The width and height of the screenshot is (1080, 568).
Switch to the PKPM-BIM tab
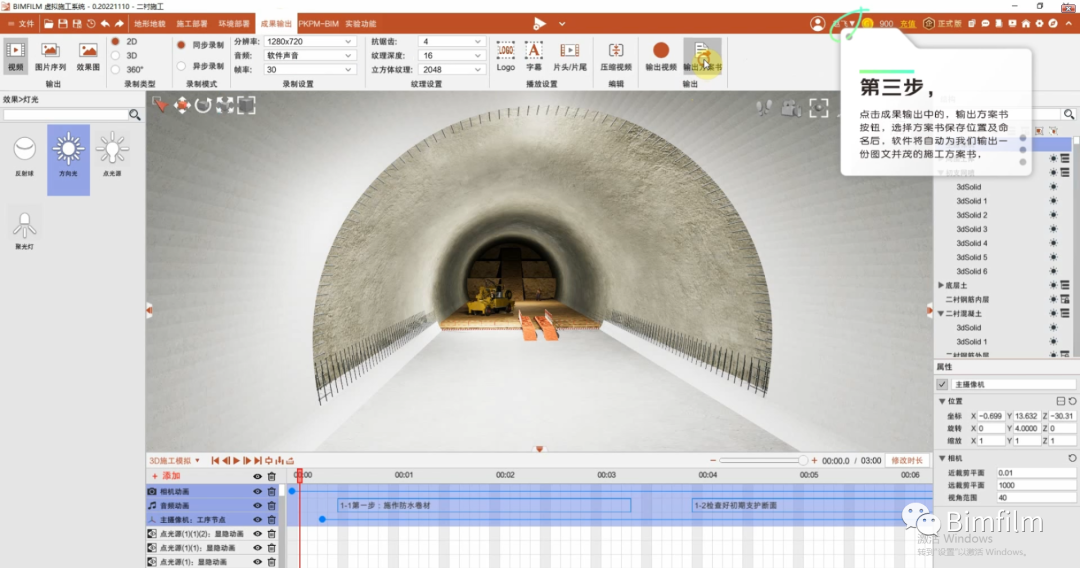click(318, 23)
